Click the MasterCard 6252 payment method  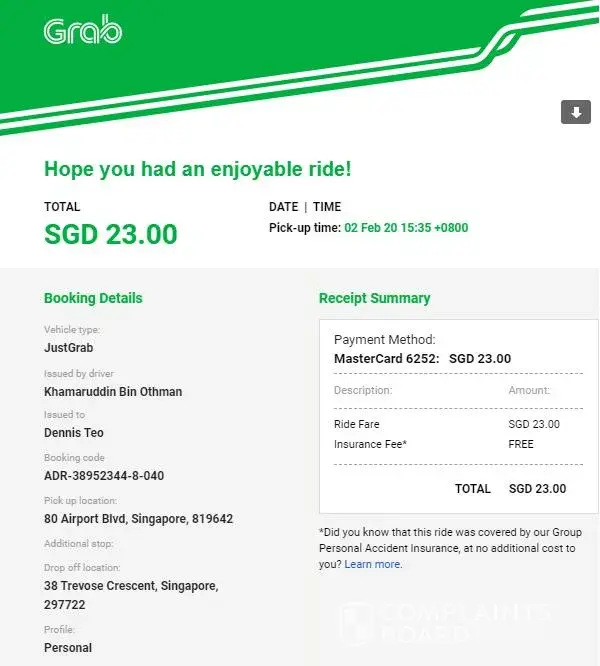pos(386,358)
